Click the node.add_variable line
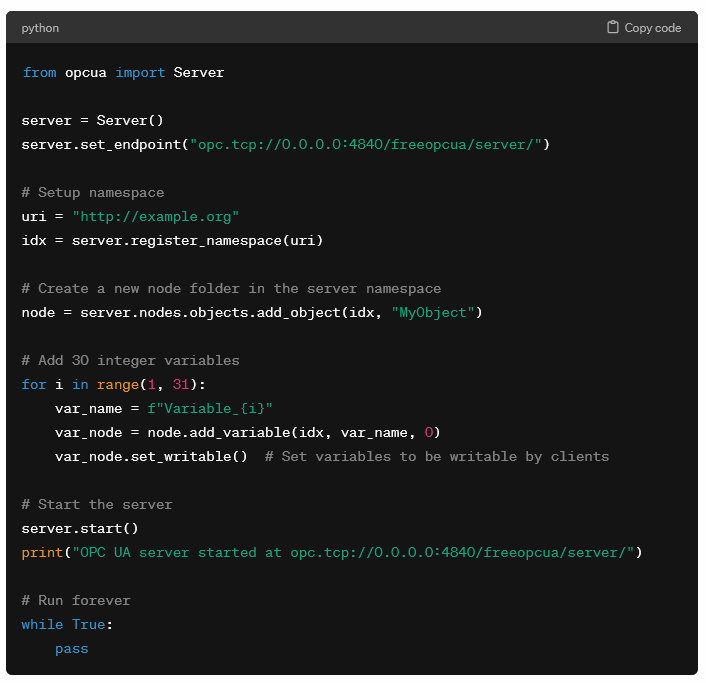The width and height of the screenshot is (706, 683). click(248, 433)
